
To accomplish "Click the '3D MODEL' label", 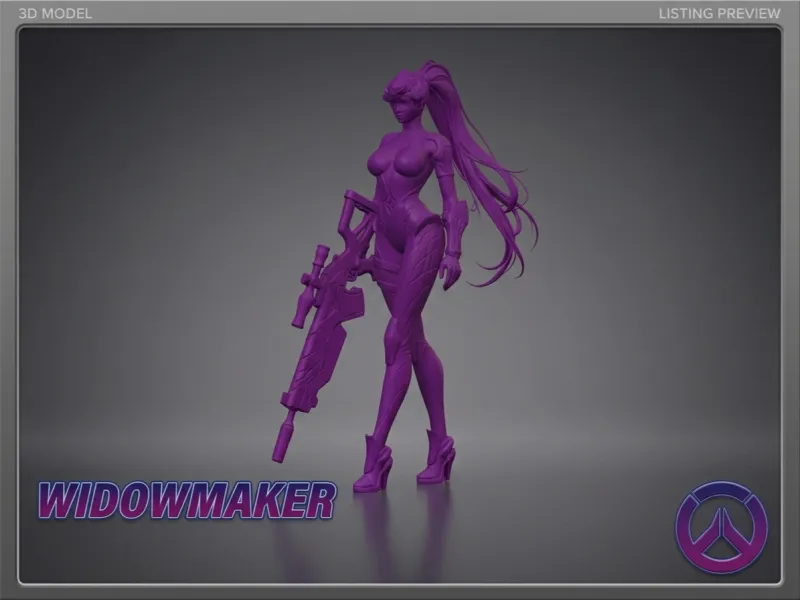I will click(x=55, y=14).
